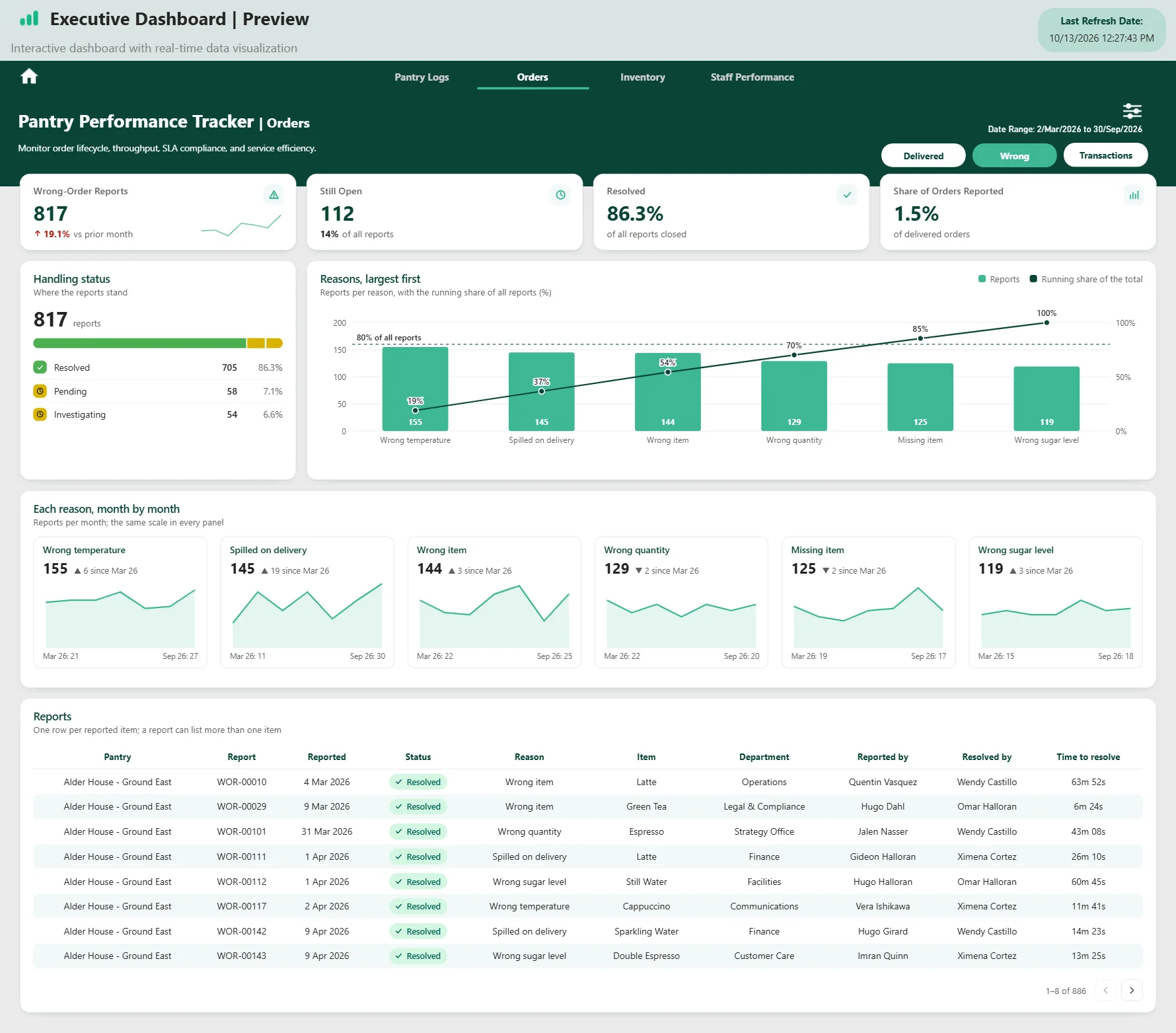Click the Investigating yellow clock icon

[x=40, y=414]
